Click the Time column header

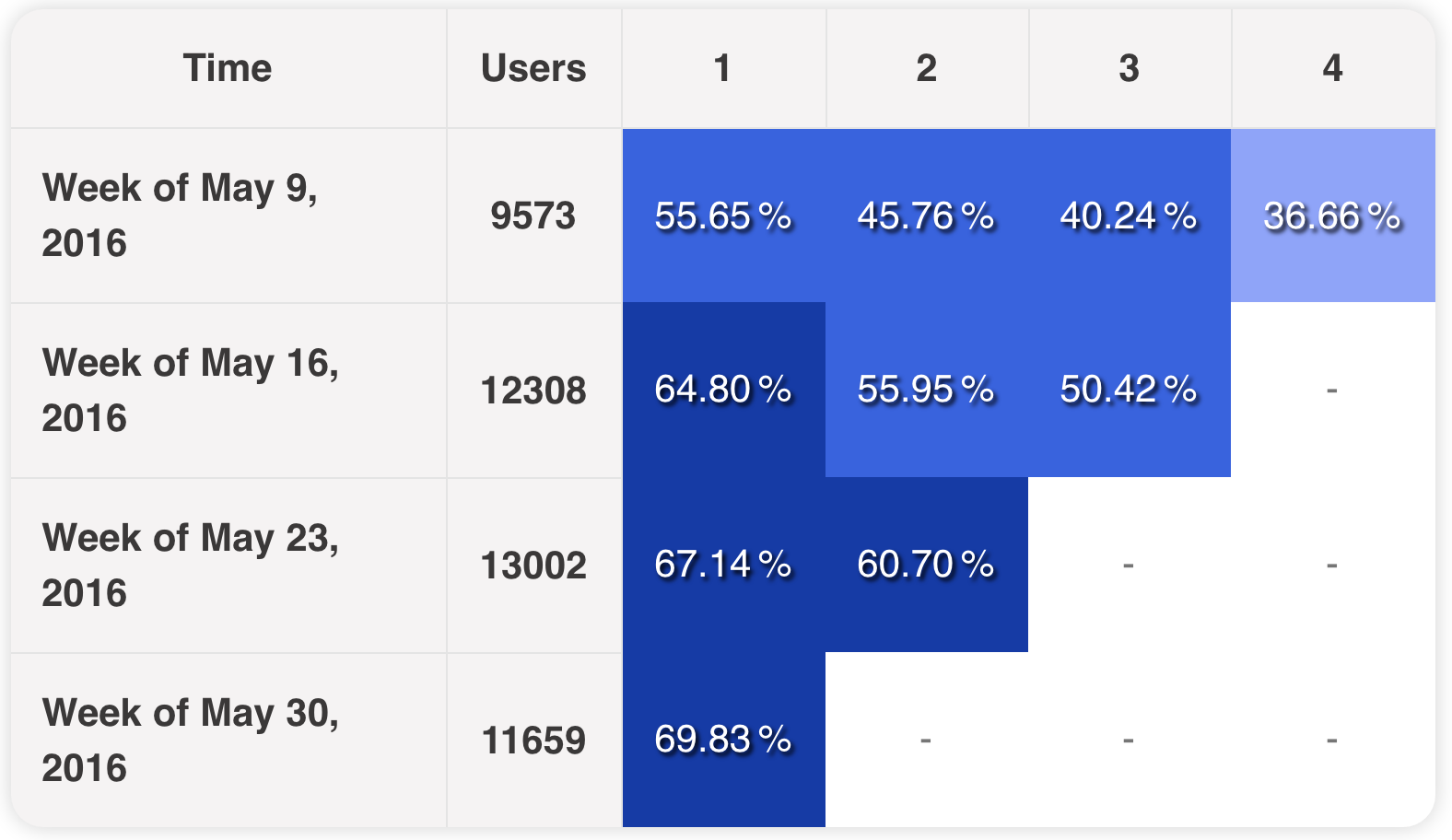coord(228,68)
